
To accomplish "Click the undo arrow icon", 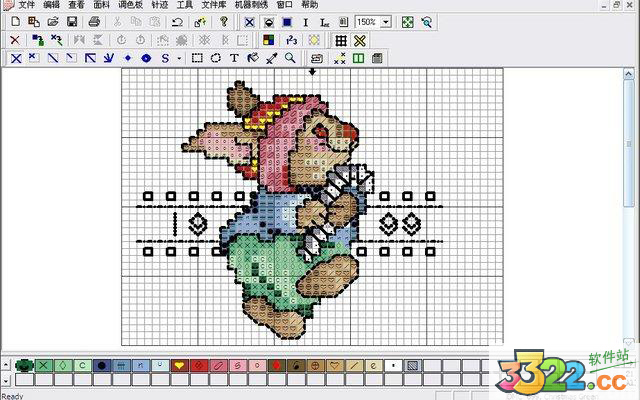I will [x=177, y=22].
